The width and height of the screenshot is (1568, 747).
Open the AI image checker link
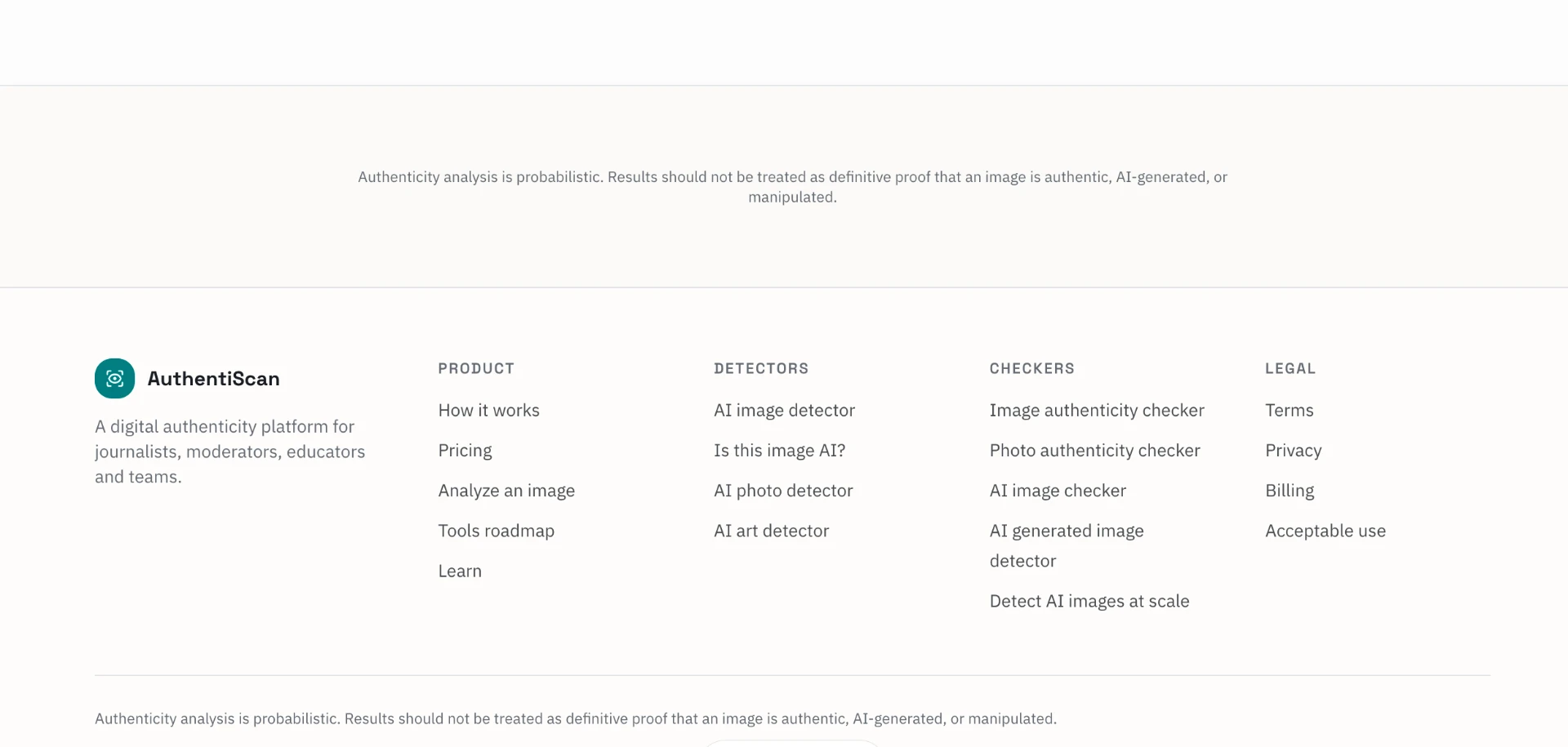(x=1058, y=491)
